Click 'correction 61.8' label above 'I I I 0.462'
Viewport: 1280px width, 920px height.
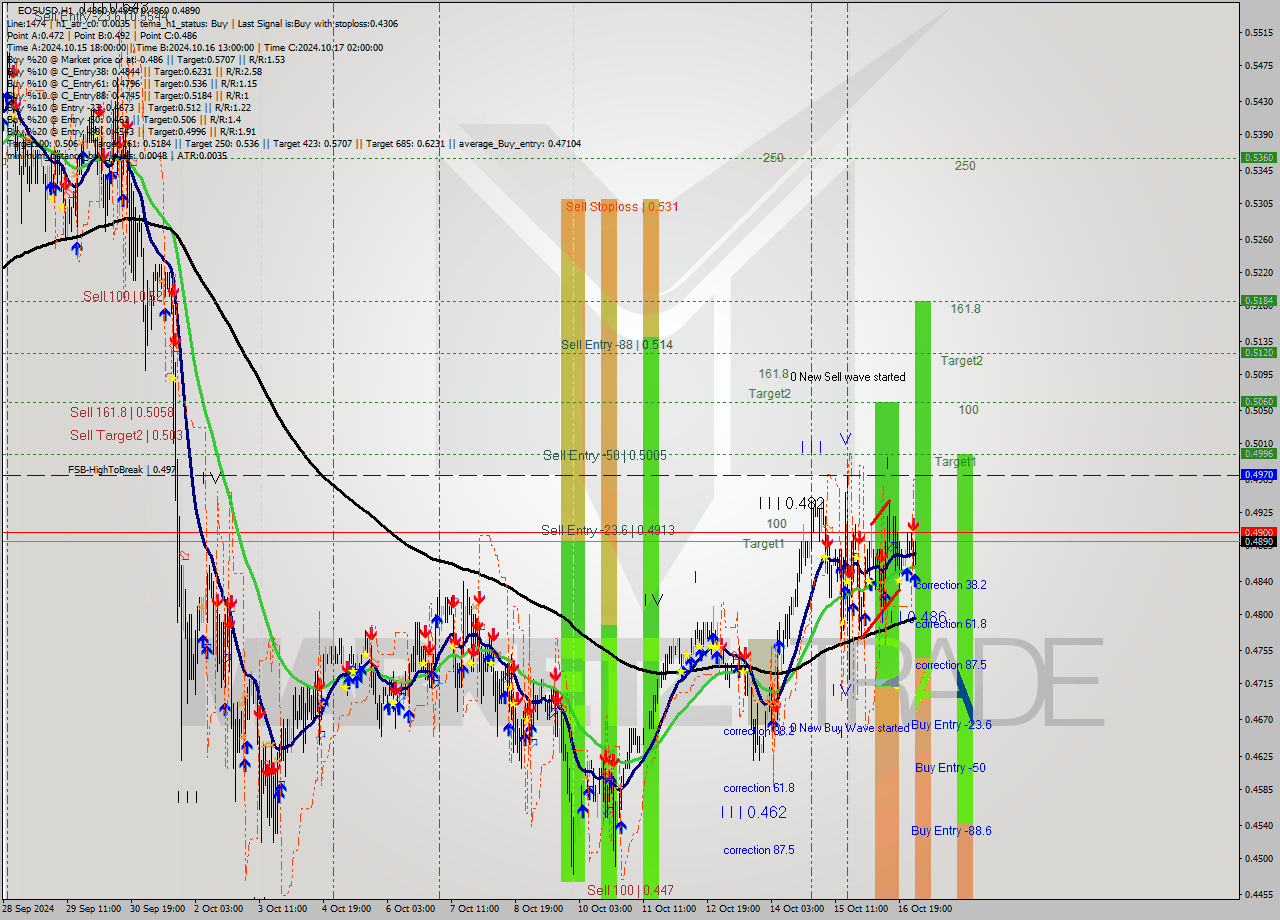759,788
